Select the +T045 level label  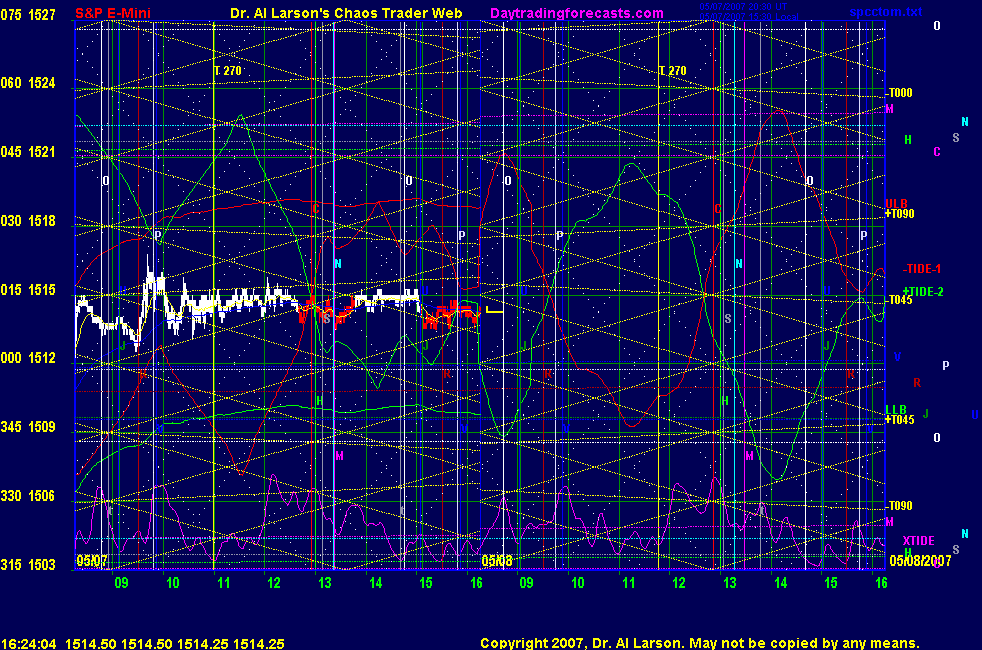tap(900, 420)
